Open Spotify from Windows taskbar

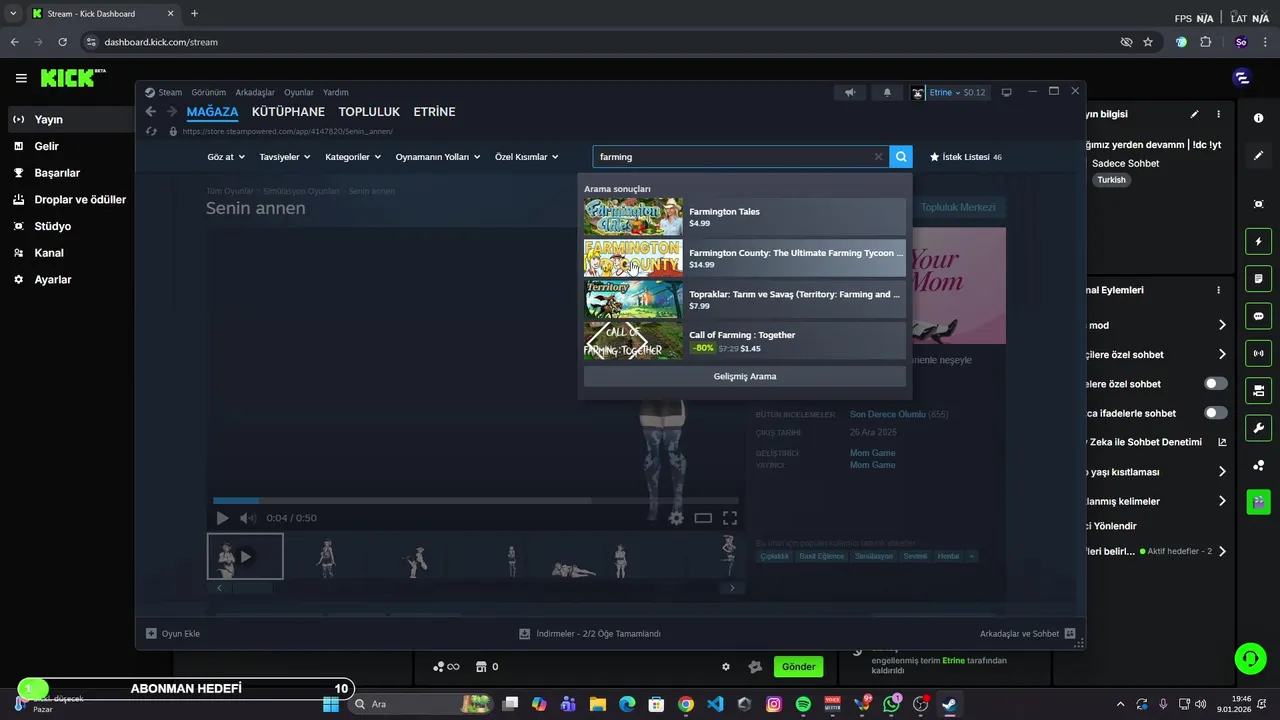[x=803, y=704]
